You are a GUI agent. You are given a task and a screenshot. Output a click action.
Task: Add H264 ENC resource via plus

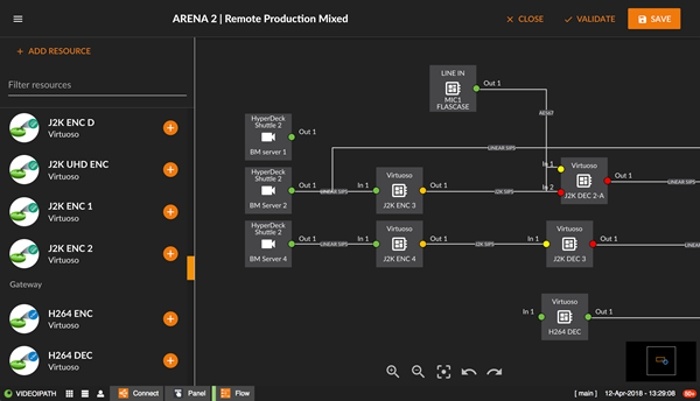point(170,319)
